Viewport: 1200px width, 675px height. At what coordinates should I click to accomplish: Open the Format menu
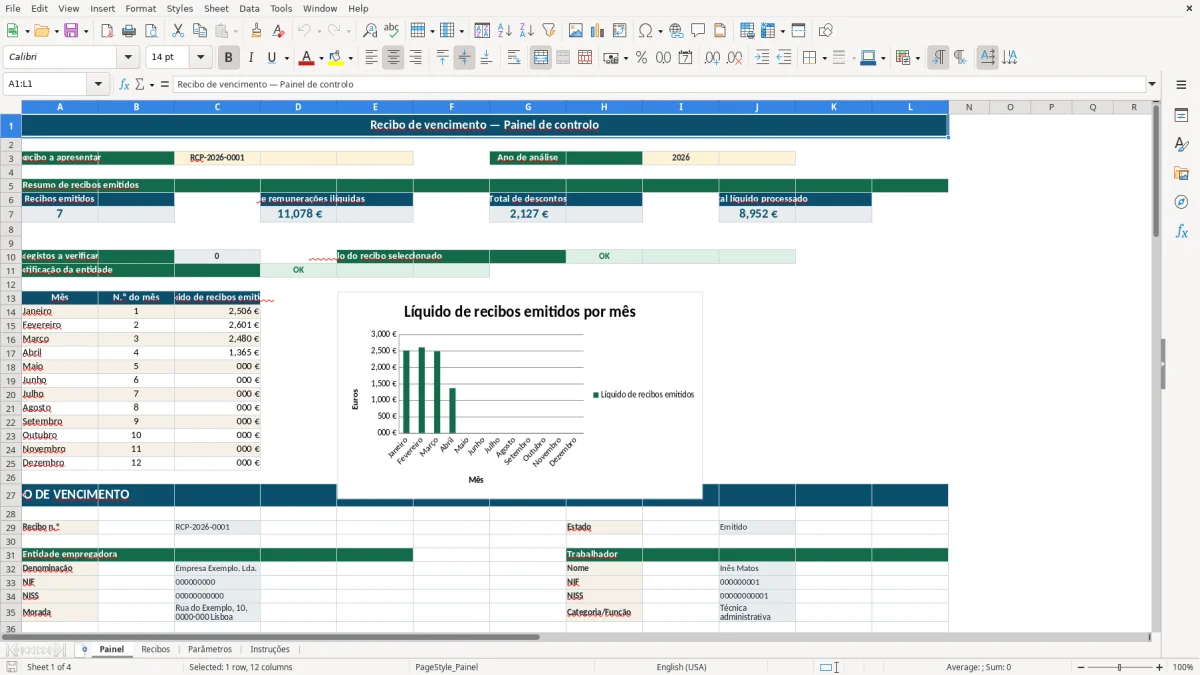coord(140,8)
